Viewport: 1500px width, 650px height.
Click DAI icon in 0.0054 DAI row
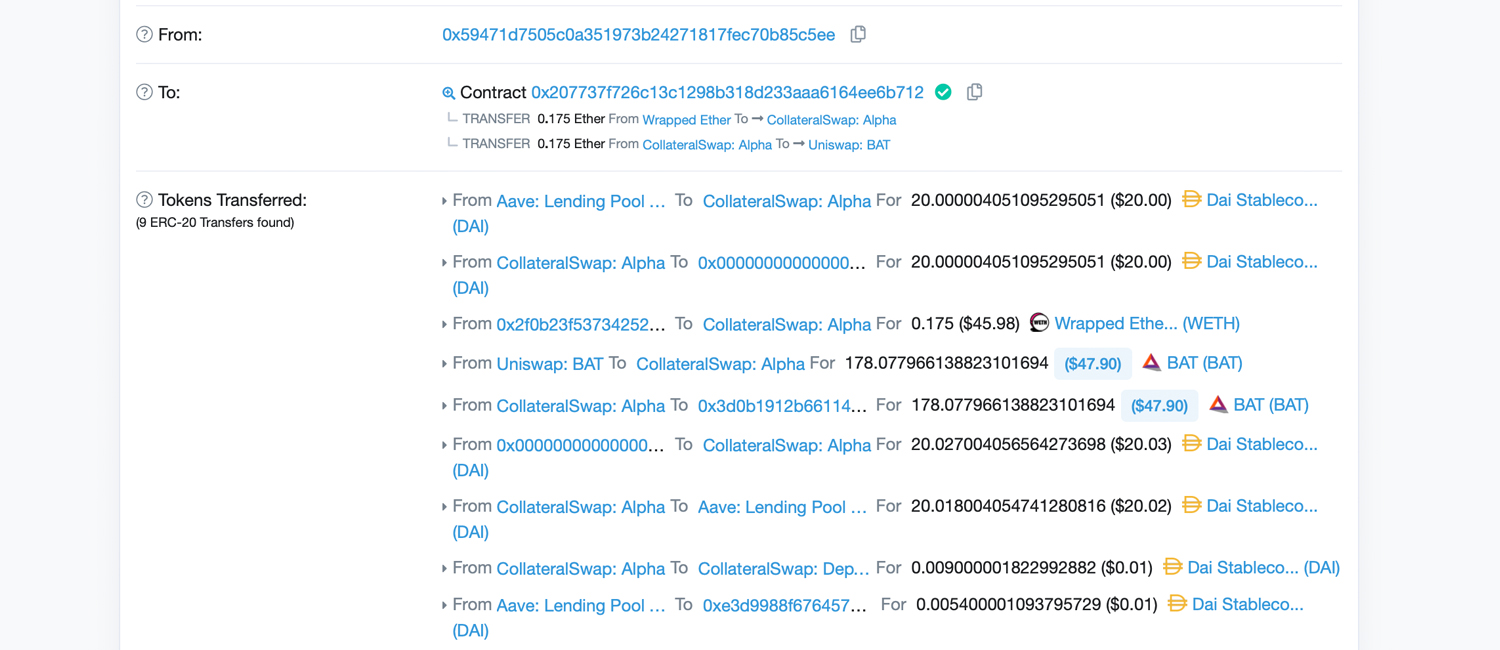[x=1177, y=604]
